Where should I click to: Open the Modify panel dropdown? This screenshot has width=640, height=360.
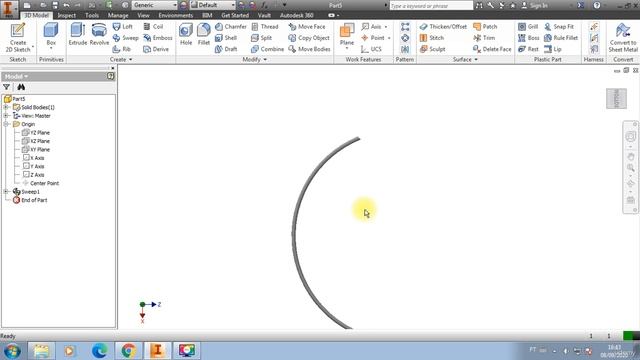254,60
